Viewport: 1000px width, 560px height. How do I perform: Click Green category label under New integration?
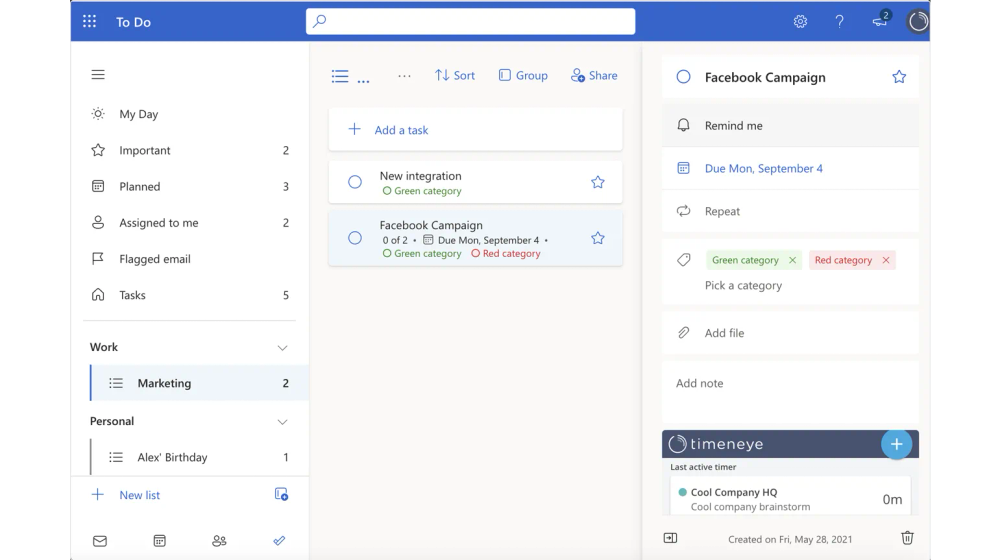coord(422,191)
